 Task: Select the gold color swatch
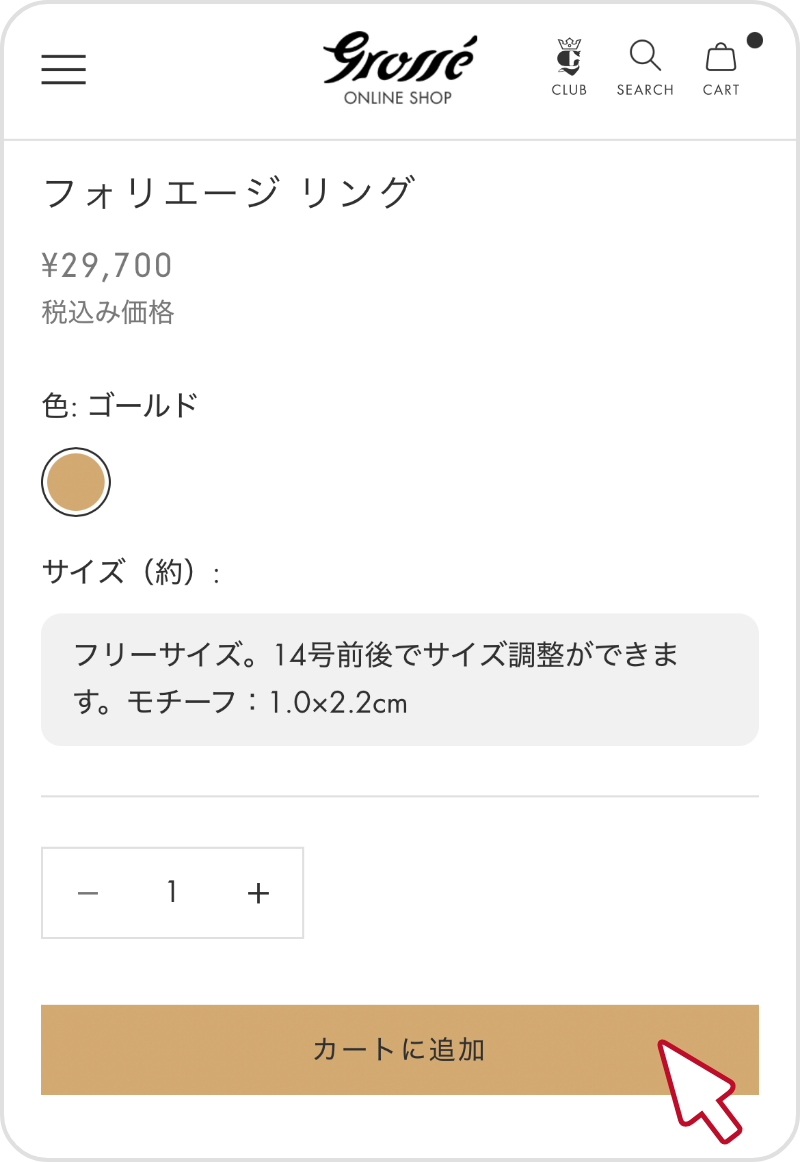[x=76, y=482]
